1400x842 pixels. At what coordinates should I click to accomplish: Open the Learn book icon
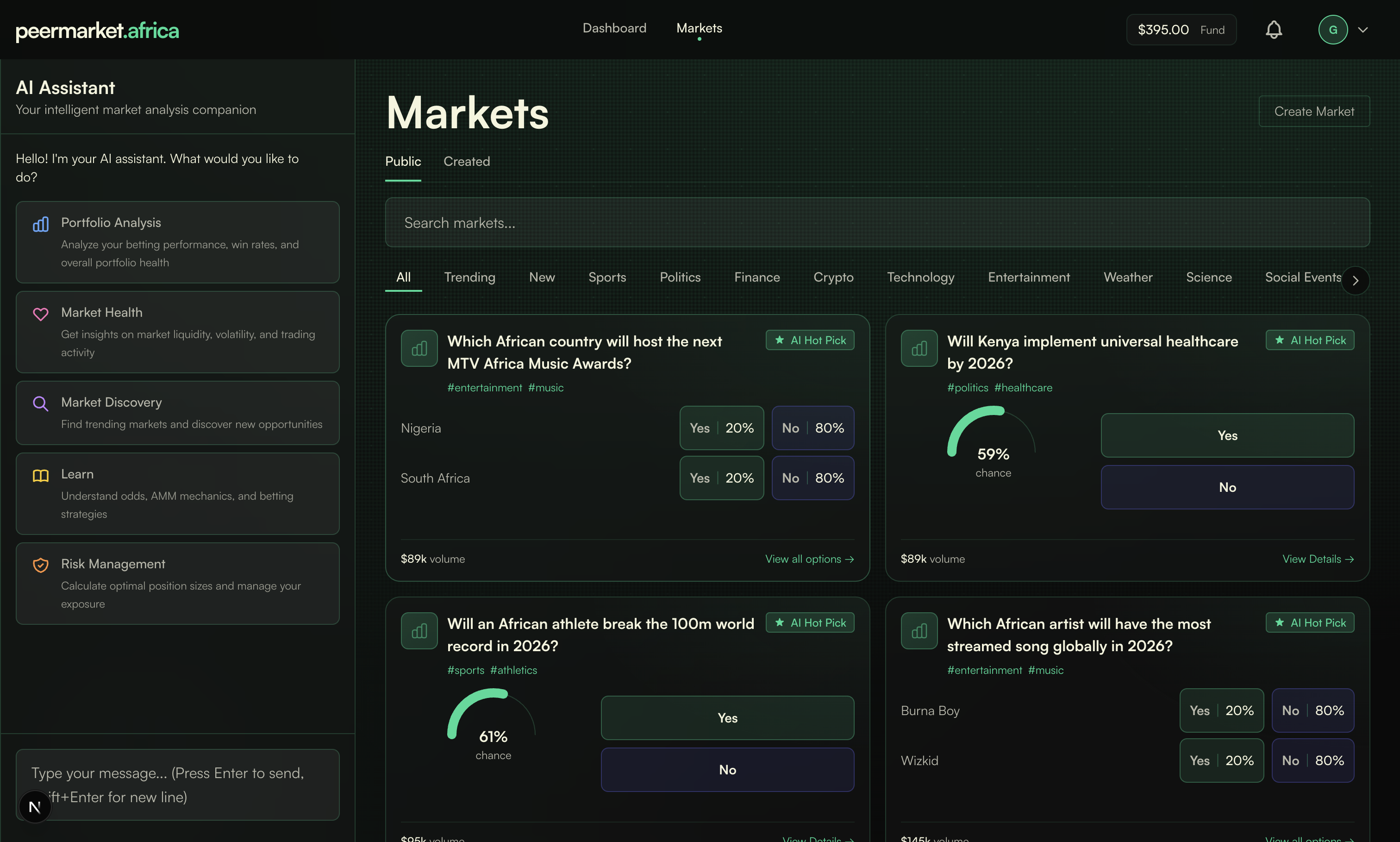coord(40,476)
